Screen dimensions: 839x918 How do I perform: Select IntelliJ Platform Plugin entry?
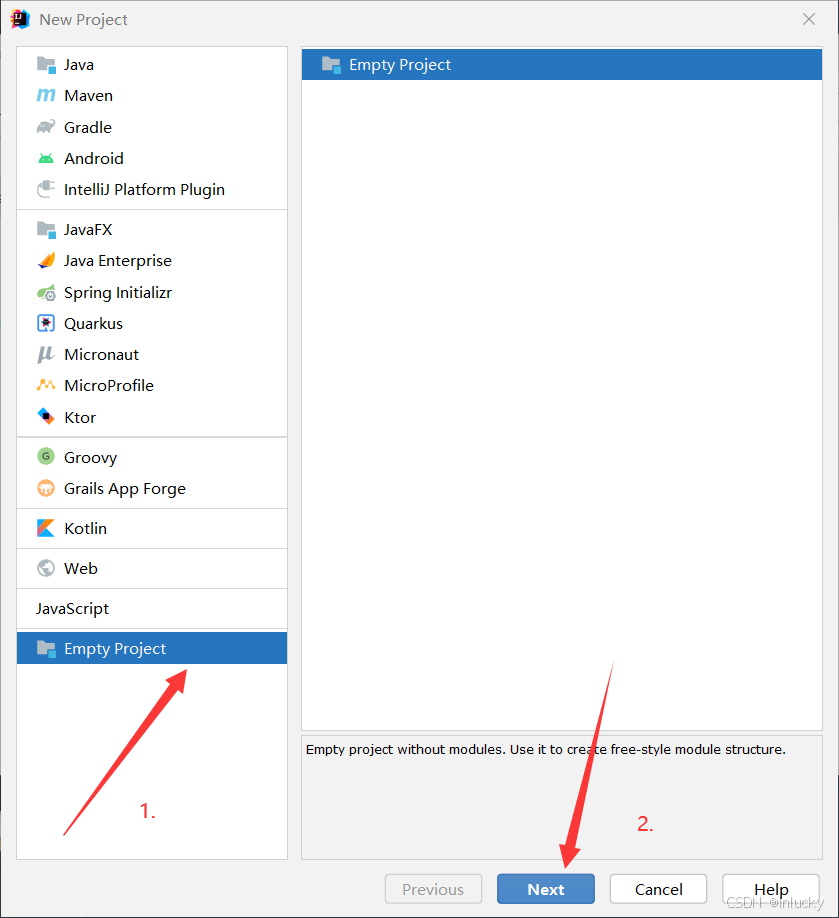pos(144,190)
